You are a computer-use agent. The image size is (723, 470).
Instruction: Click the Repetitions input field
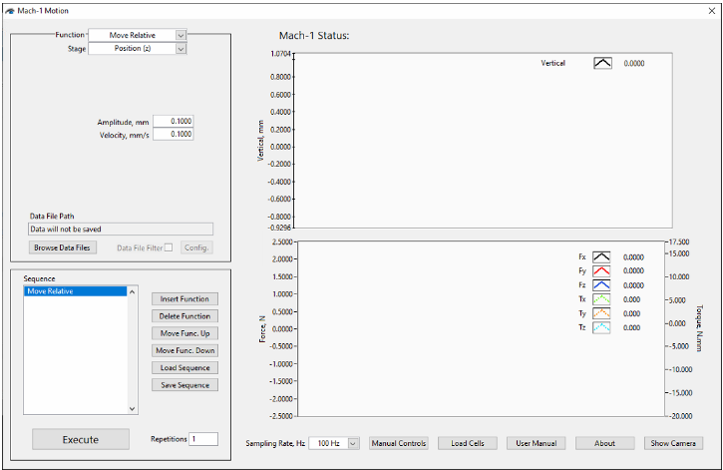(x=203, y=439)
